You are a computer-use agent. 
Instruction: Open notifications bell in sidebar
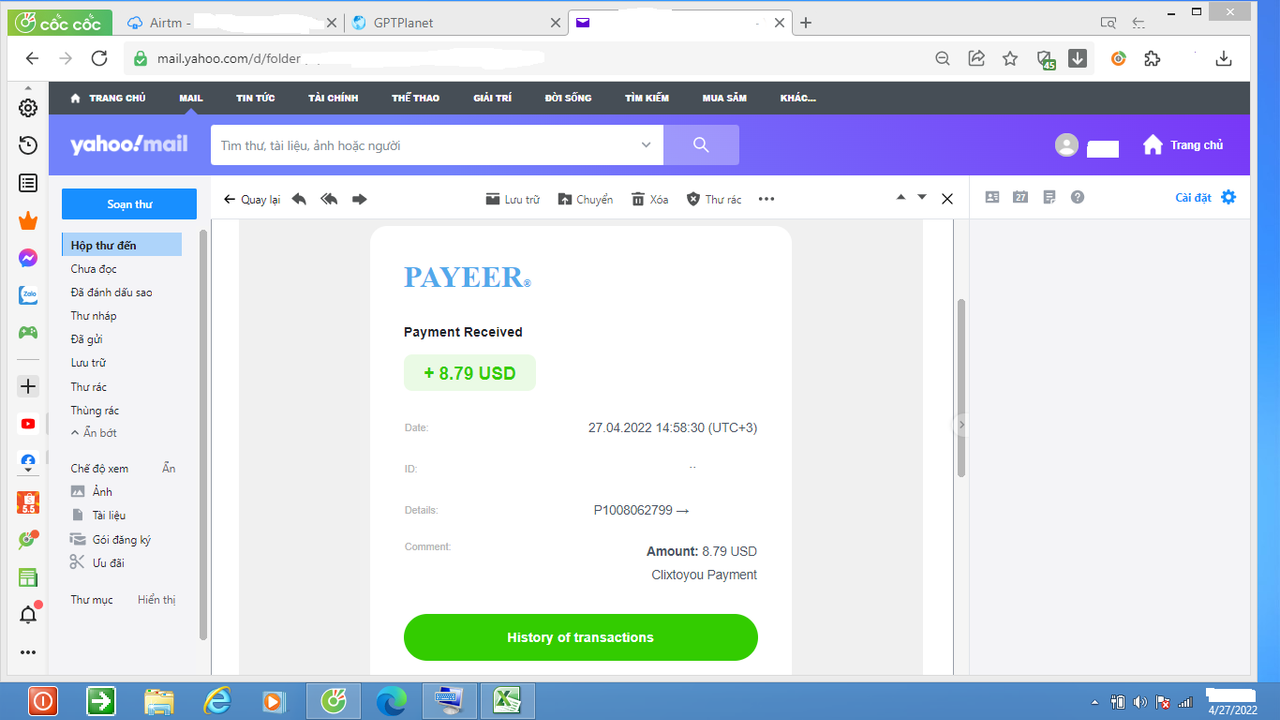[28, 615]
